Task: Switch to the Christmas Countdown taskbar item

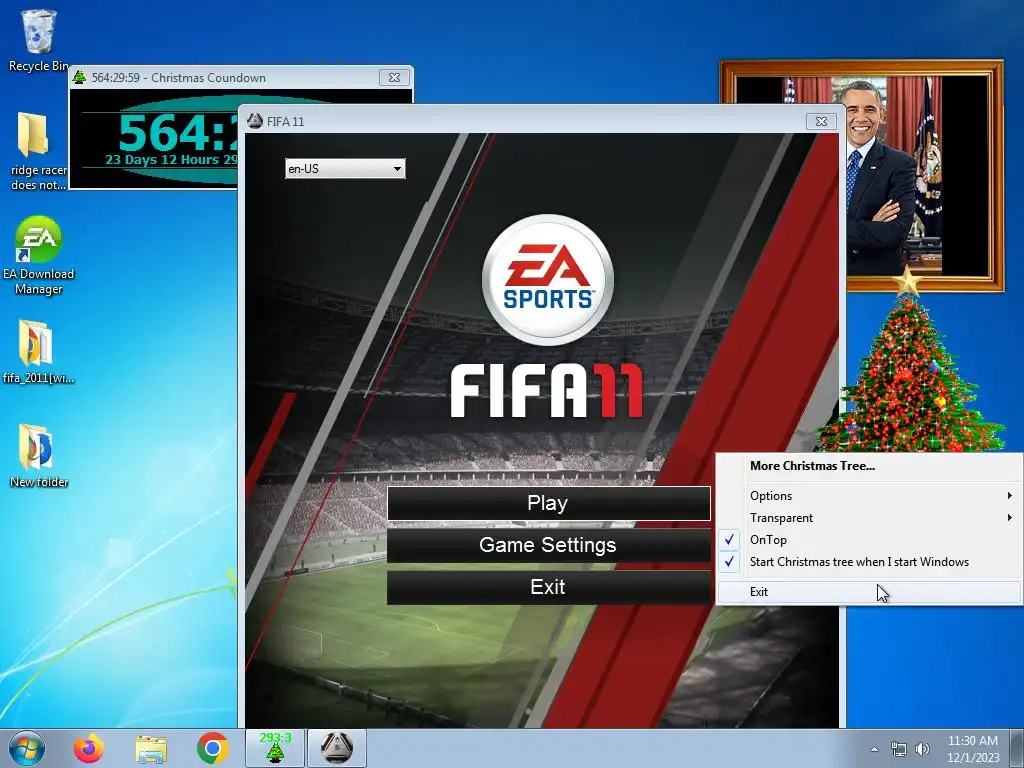Action: point(275,748)
